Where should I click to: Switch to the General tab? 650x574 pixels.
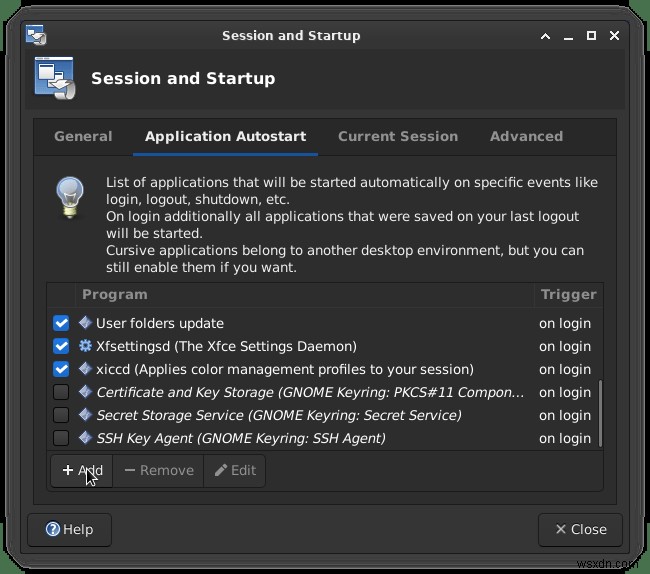83,136
